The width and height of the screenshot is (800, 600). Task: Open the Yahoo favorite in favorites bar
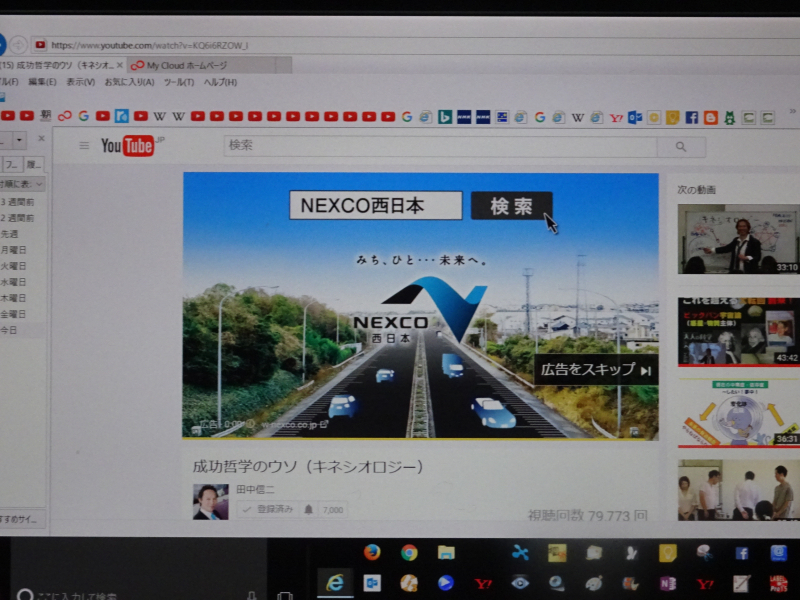coord(616,118)
